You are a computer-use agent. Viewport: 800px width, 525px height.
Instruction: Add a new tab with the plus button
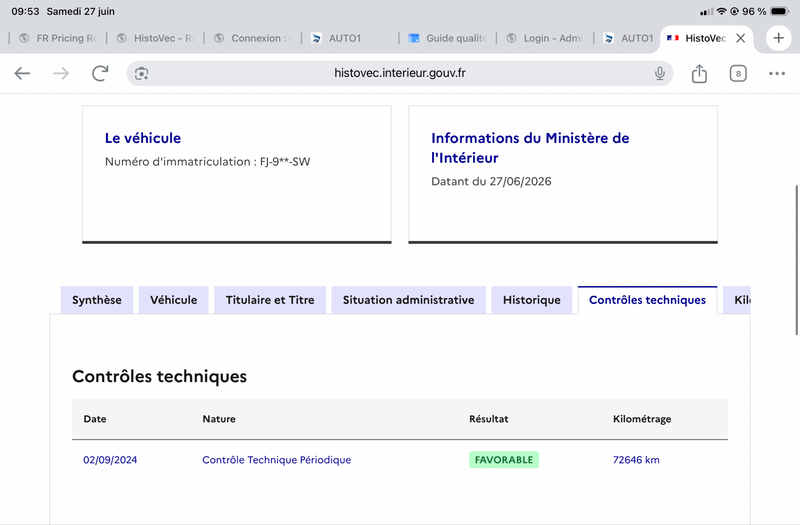point(778,38)
